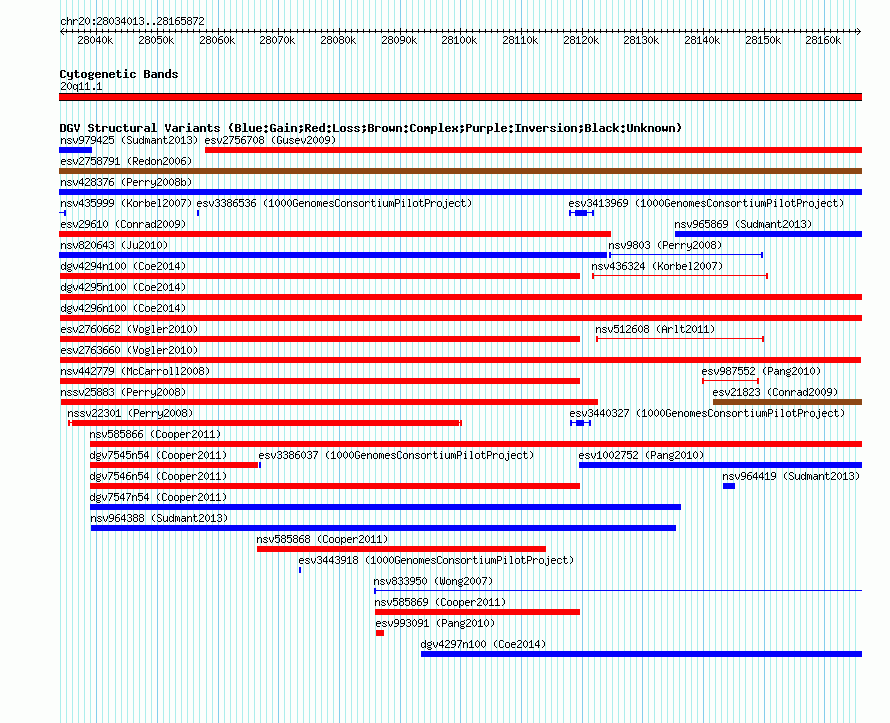
Task: Click nsv512608 (Arlt2011) label
Action: point(655,329)
